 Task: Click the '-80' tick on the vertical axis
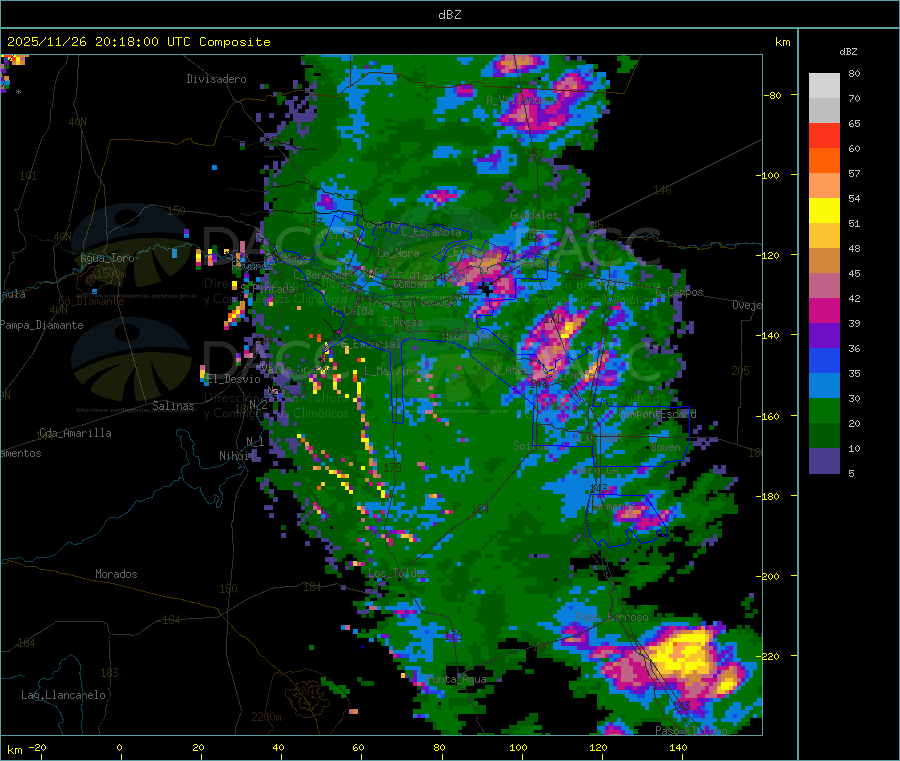pos(773,95)
